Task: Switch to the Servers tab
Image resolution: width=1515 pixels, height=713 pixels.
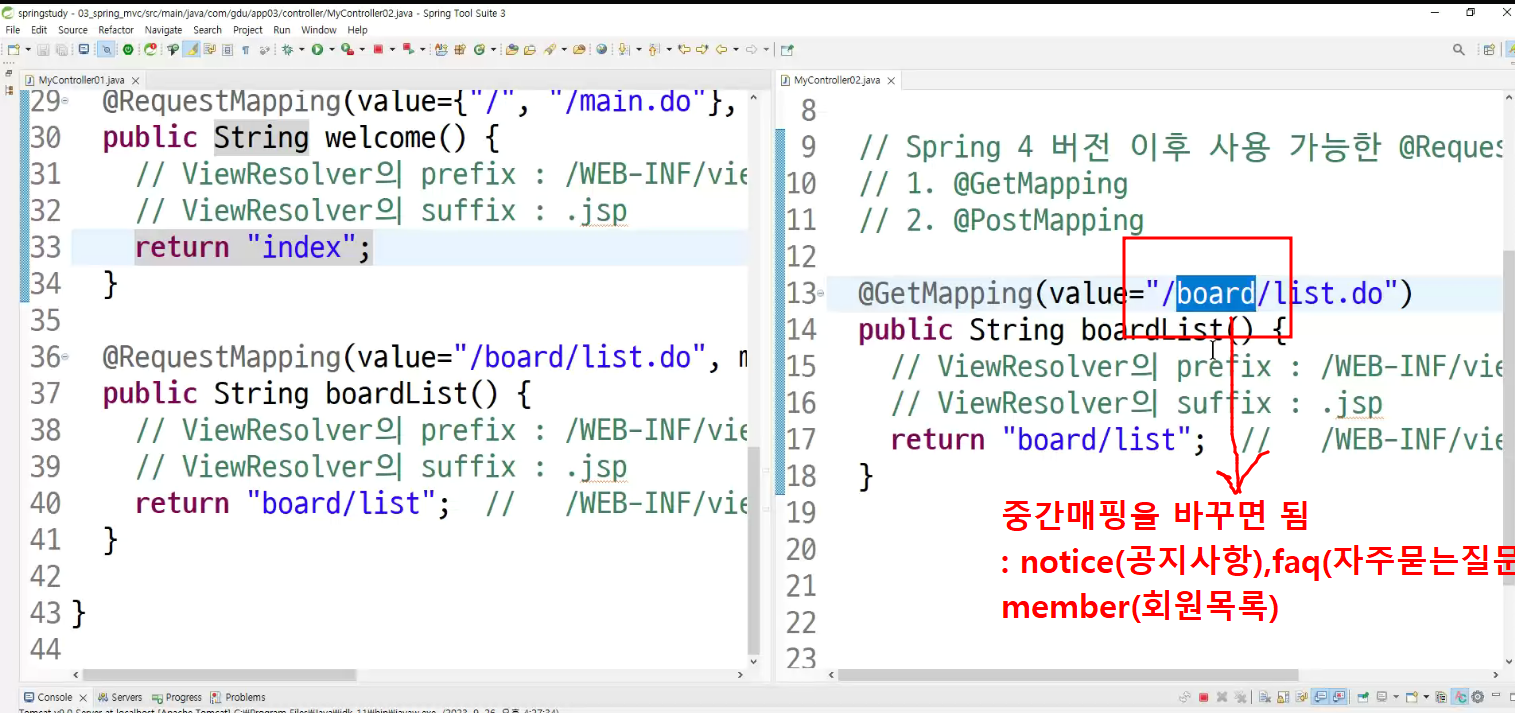Action: tap(120, 697)
